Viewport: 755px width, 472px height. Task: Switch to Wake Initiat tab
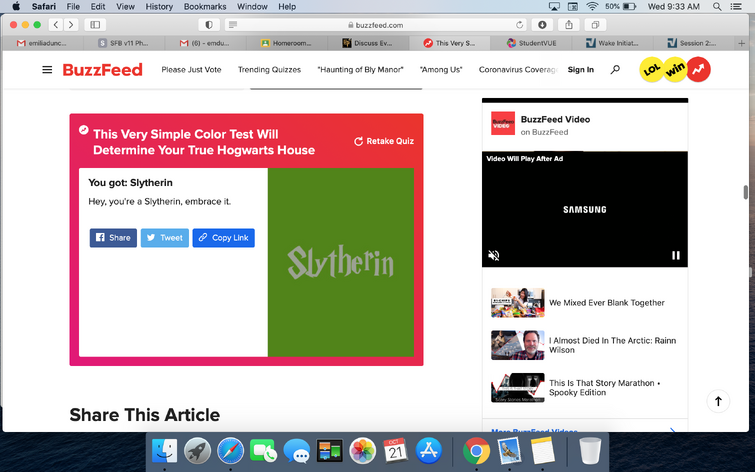point(612,43)
